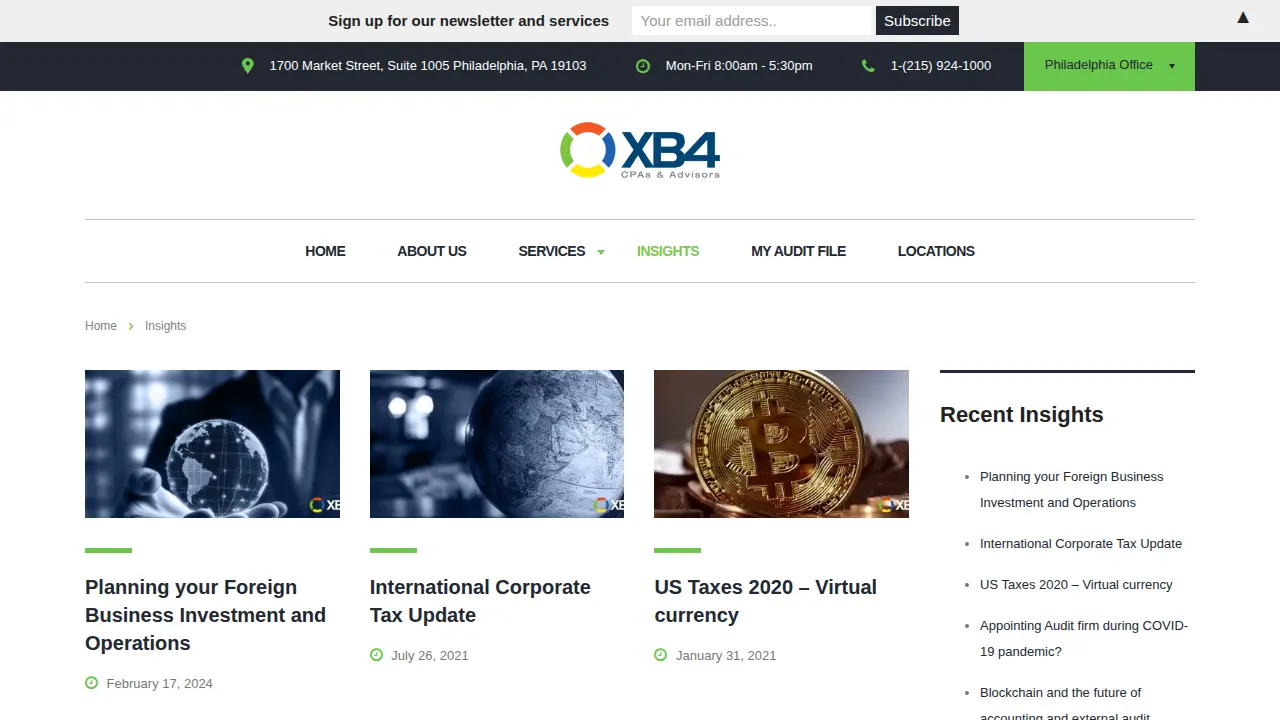Click the July 26, 2021 date
The height and width of the screenshot is (720, 1280).
tap(430, 656)
